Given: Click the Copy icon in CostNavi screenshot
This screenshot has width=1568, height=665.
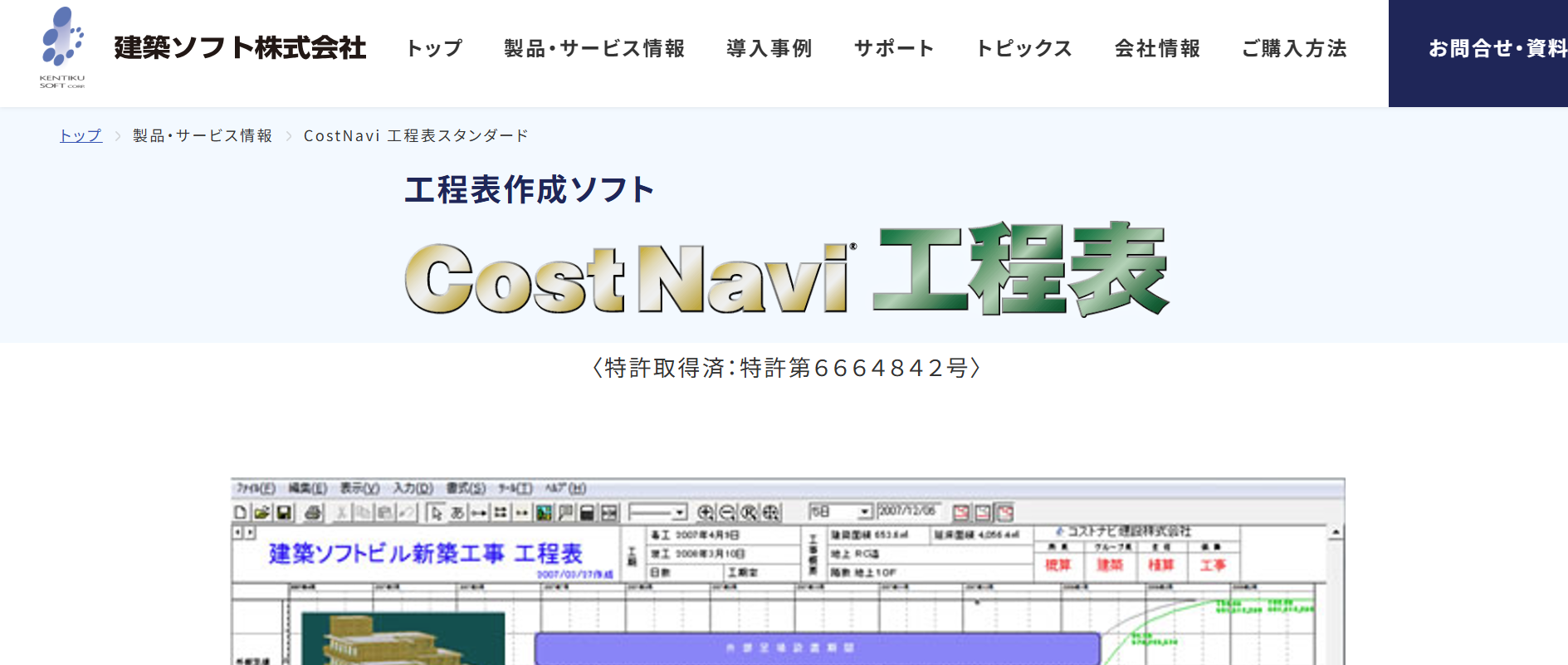Looking at the screenshot, I should [363, 512].
